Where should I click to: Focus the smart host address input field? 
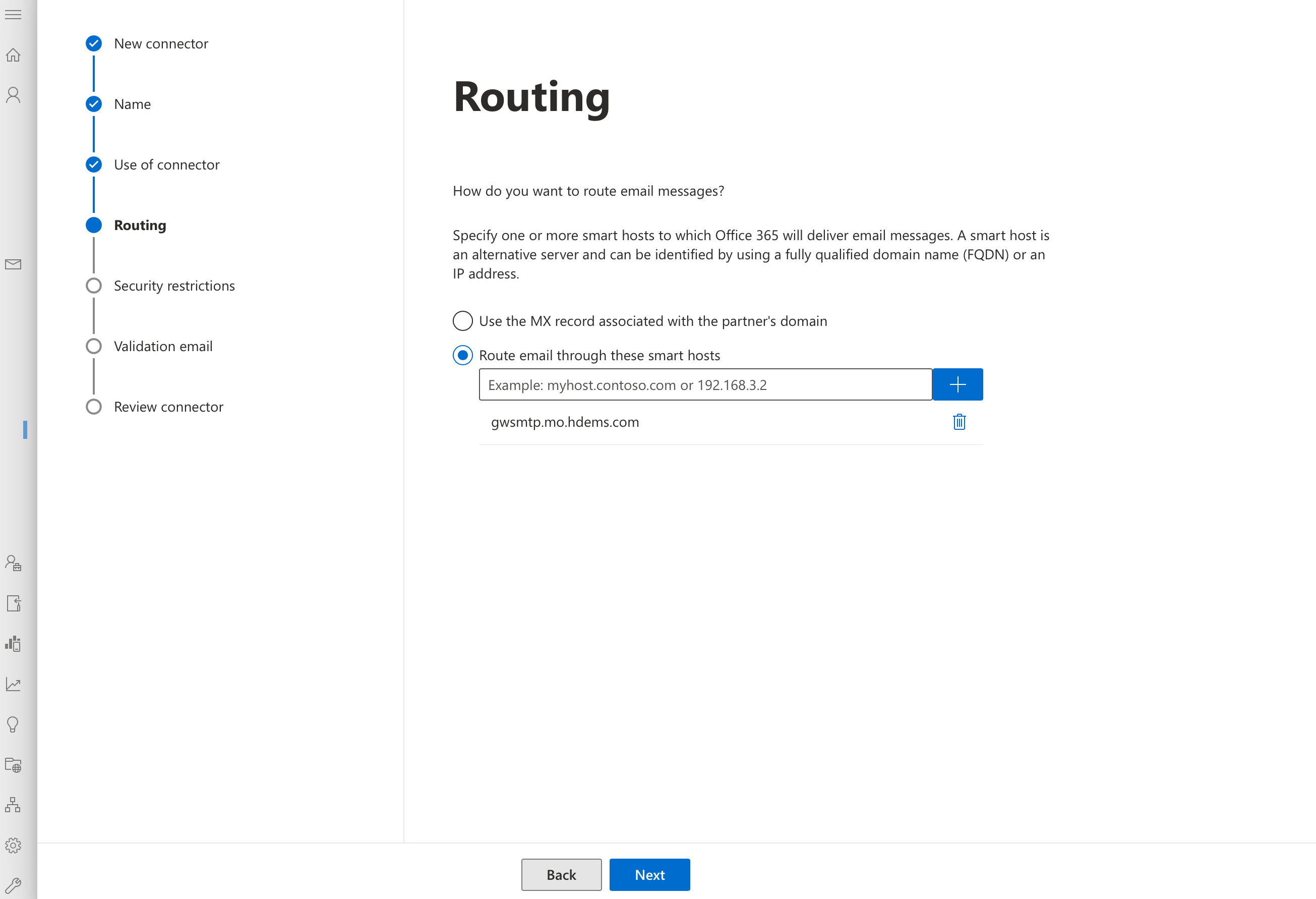click(705, 384)
